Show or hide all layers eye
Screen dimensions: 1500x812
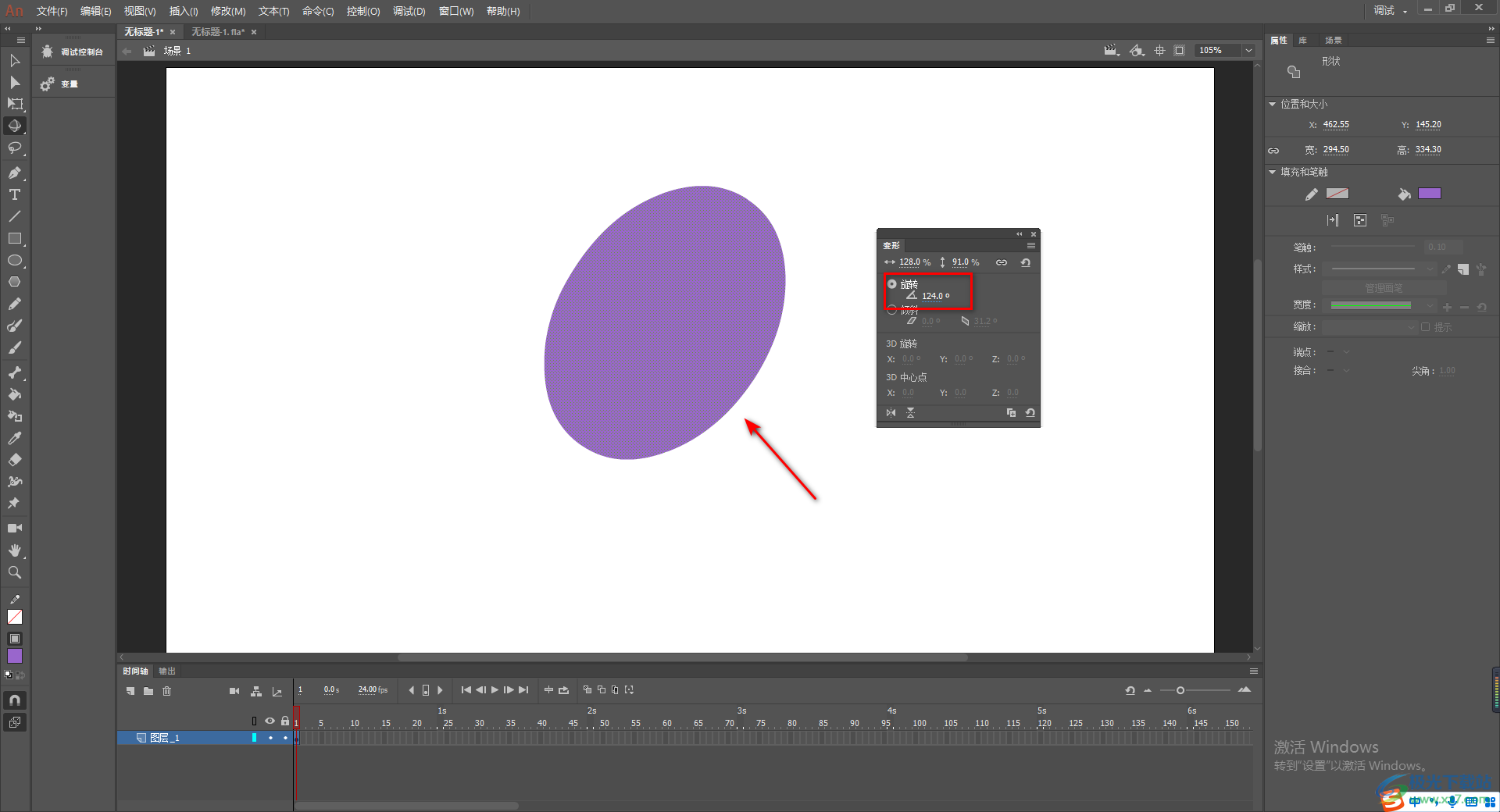[x=270, y=721]
